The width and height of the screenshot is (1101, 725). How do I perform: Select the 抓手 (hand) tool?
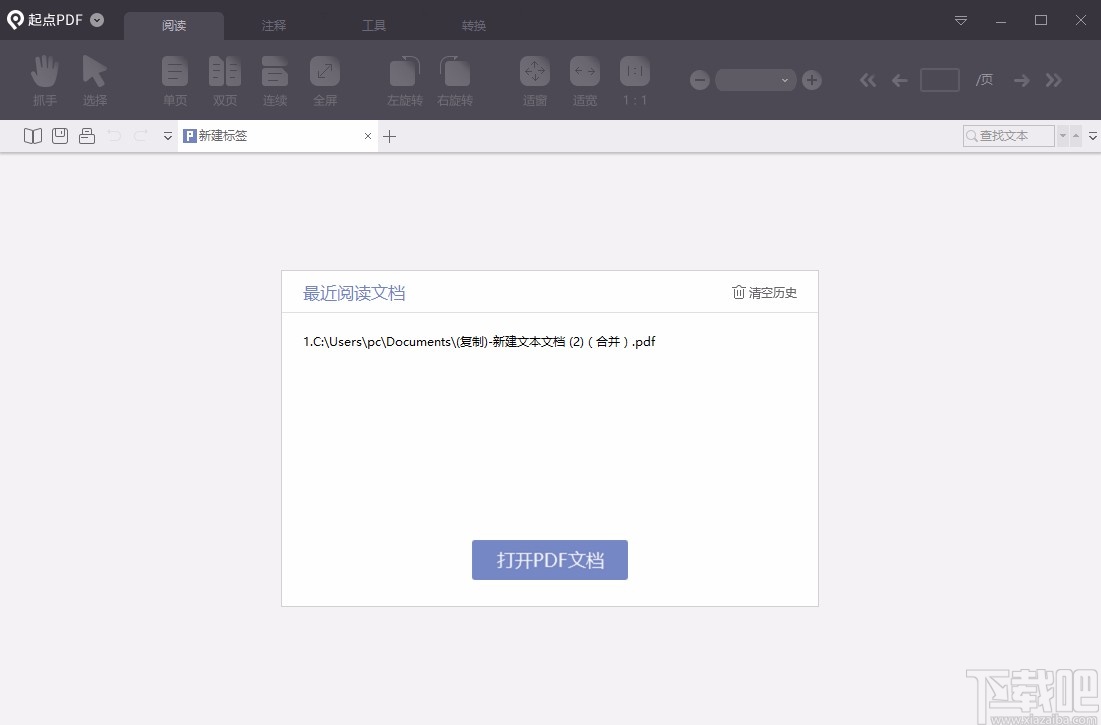click(x=44, y=79)
